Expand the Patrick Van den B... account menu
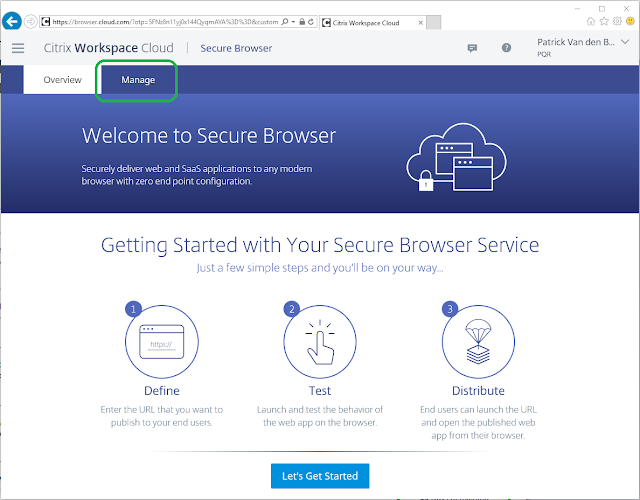This screenshot has width=640, height=500. (x=624, y=42)
